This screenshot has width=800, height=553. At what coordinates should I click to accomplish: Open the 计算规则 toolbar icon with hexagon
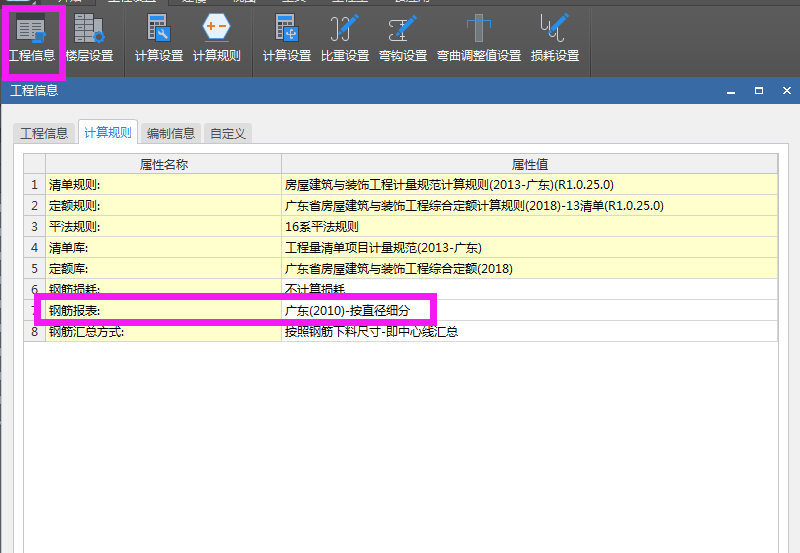coord(216,38)
